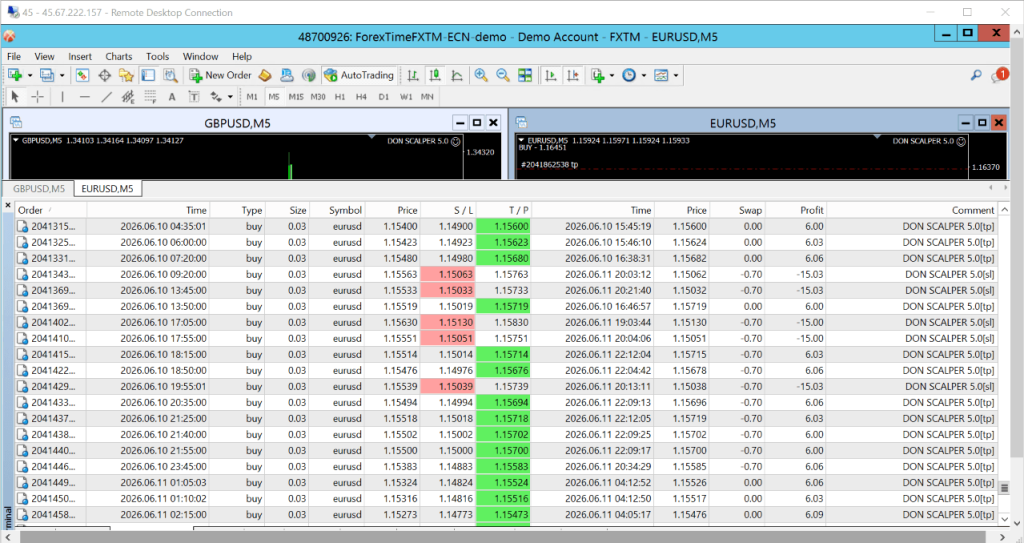1024x543 pixels.
Task: Open the Tools menu
Action: (157, 56)
